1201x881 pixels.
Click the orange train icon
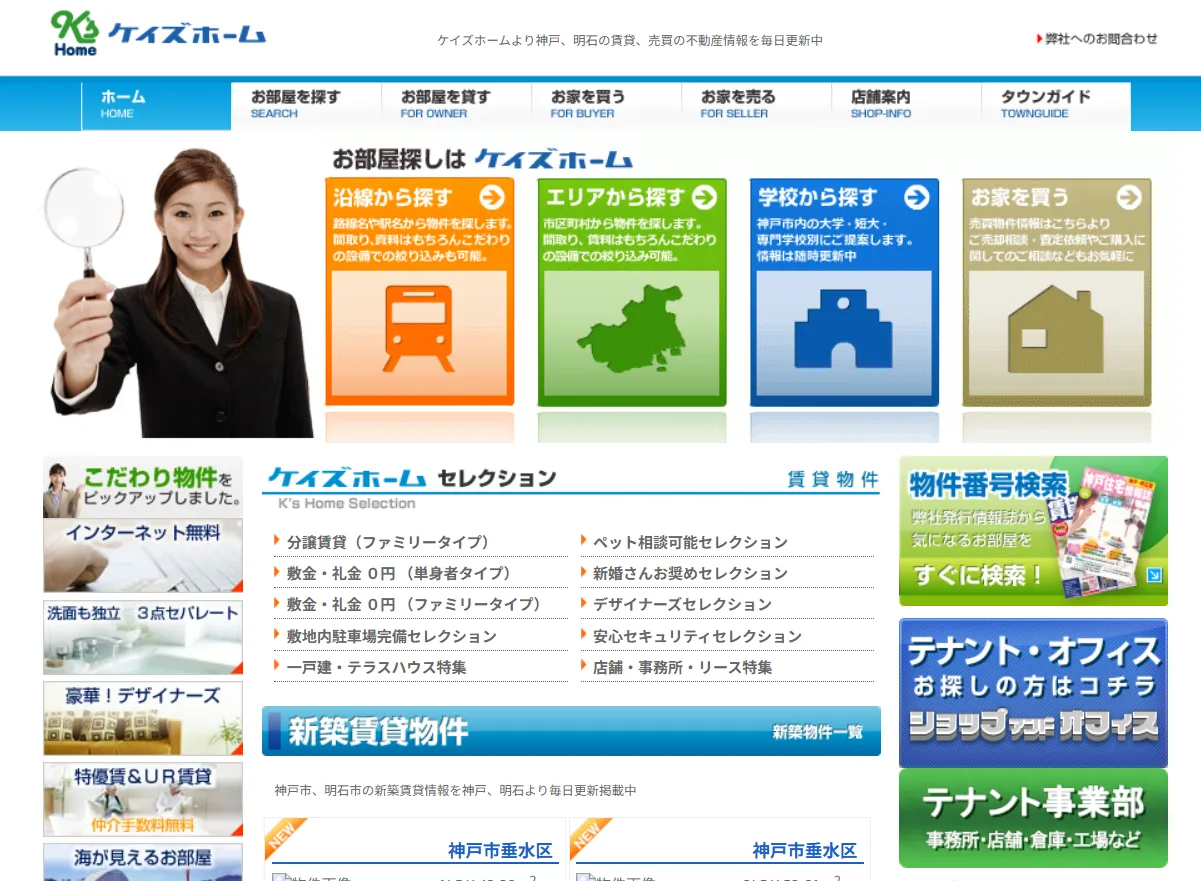pos(419,328)
